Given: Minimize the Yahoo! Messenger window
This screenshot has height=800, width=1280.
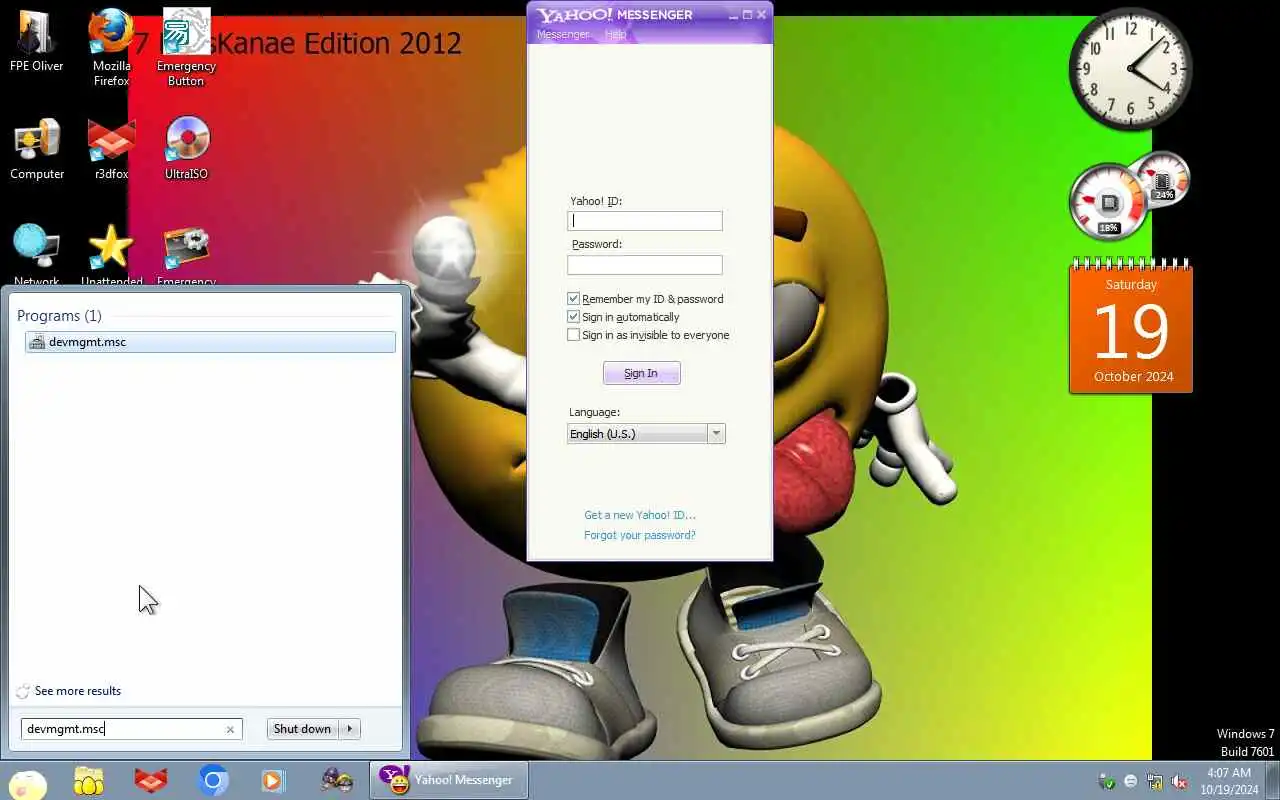Looking at the screenshot, I should pos(732,15).
